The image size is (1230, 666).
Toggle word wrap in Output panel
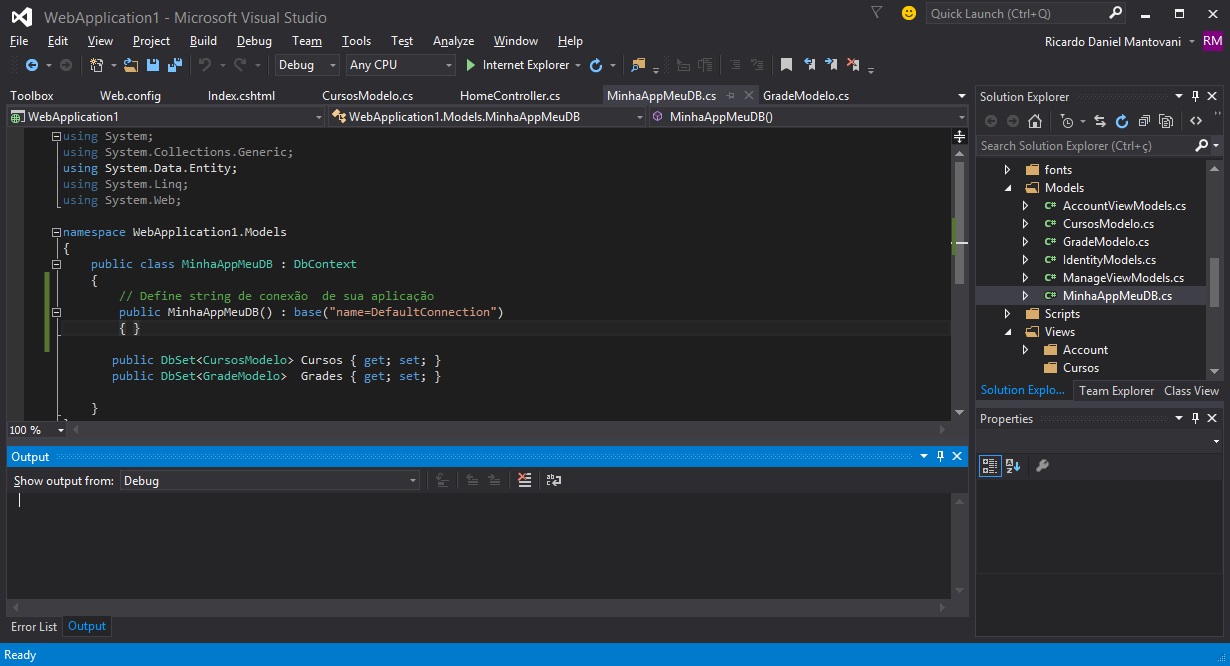point(553,481)
